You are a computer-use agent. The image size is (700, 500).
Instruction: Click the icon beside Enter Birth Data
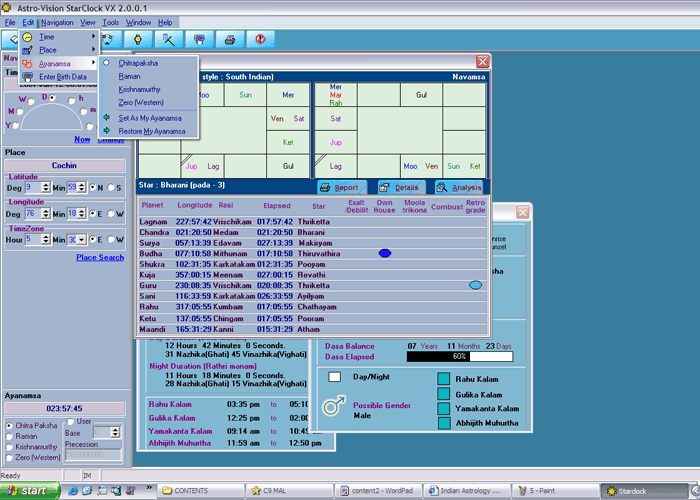coord(27,77)
